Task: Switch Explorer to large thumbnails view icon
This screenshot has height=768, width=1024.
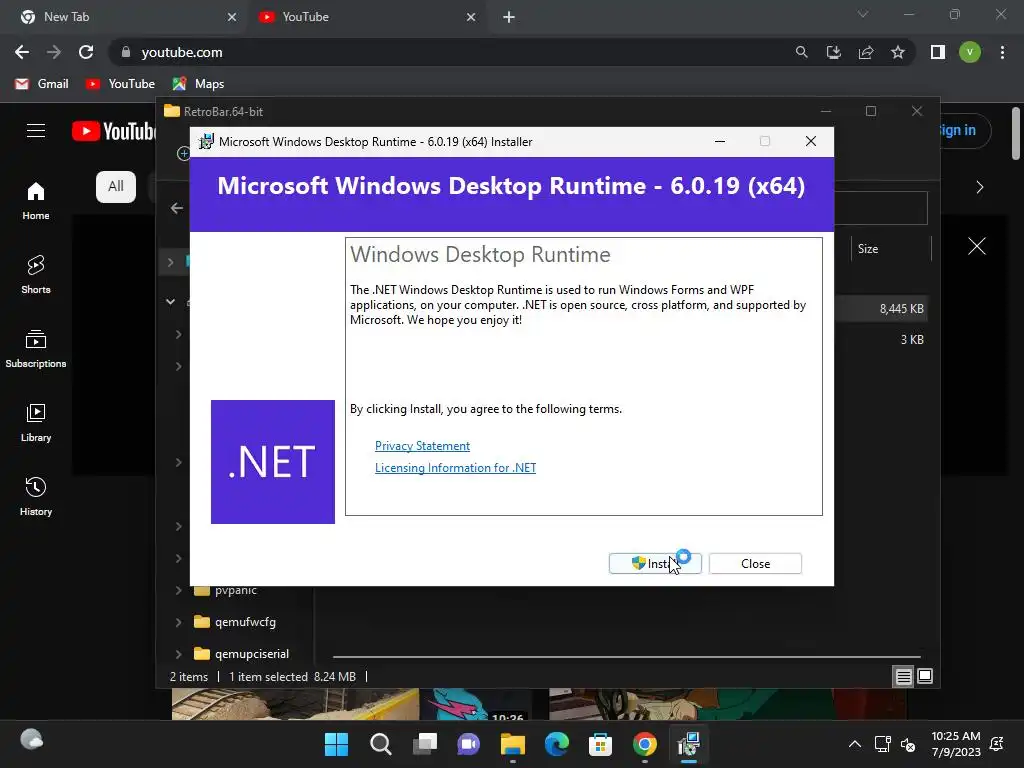Action: click(x=925, y=677)
